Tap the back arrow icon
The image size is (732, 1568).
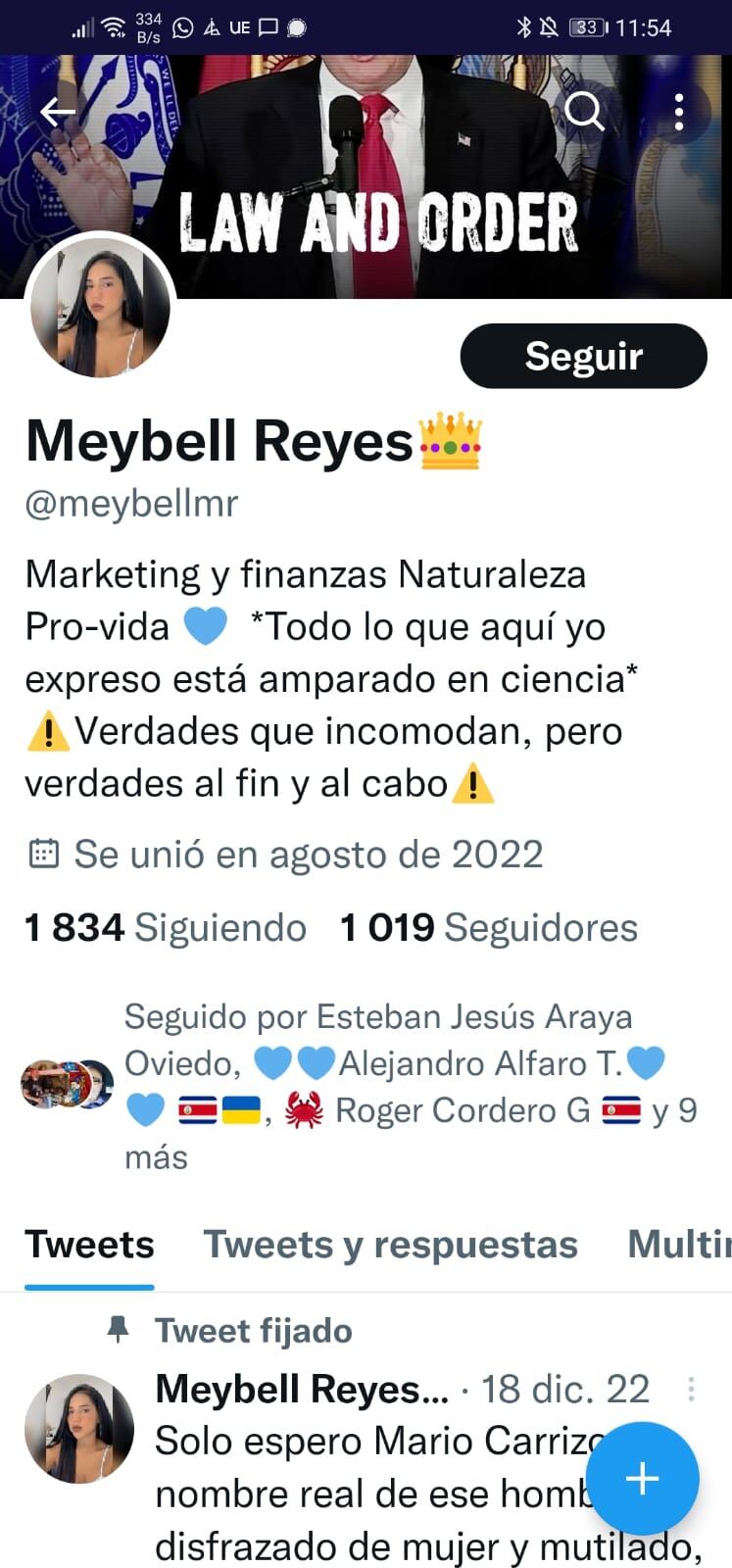point(58,113)
